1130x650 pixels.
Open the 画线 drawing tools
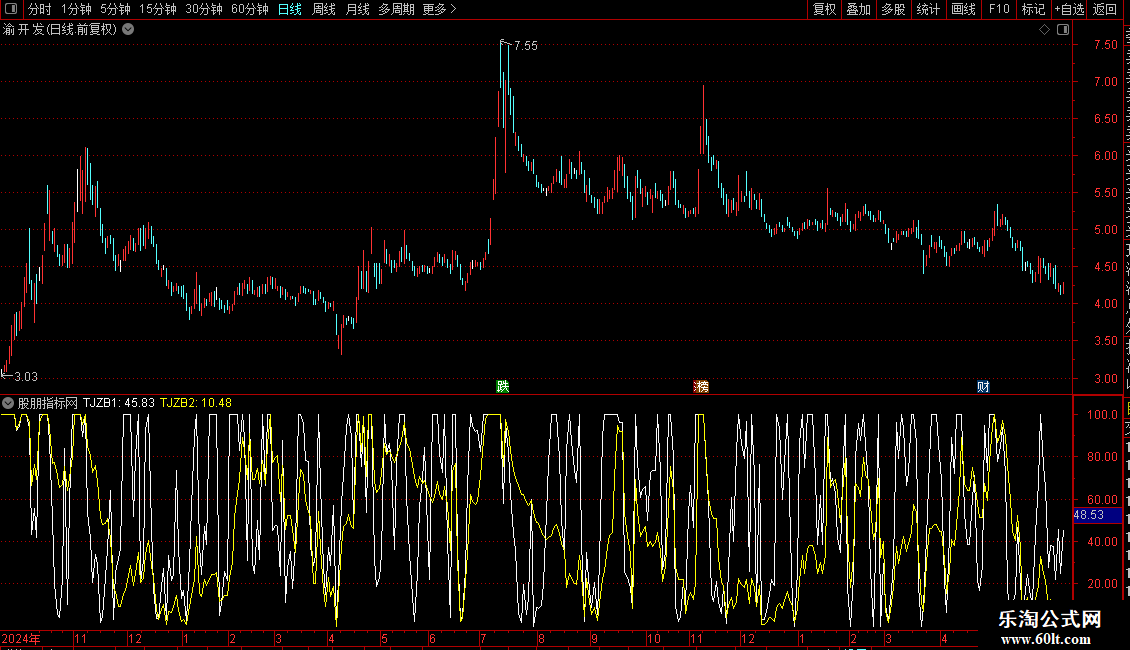click(x=964, y=9)
